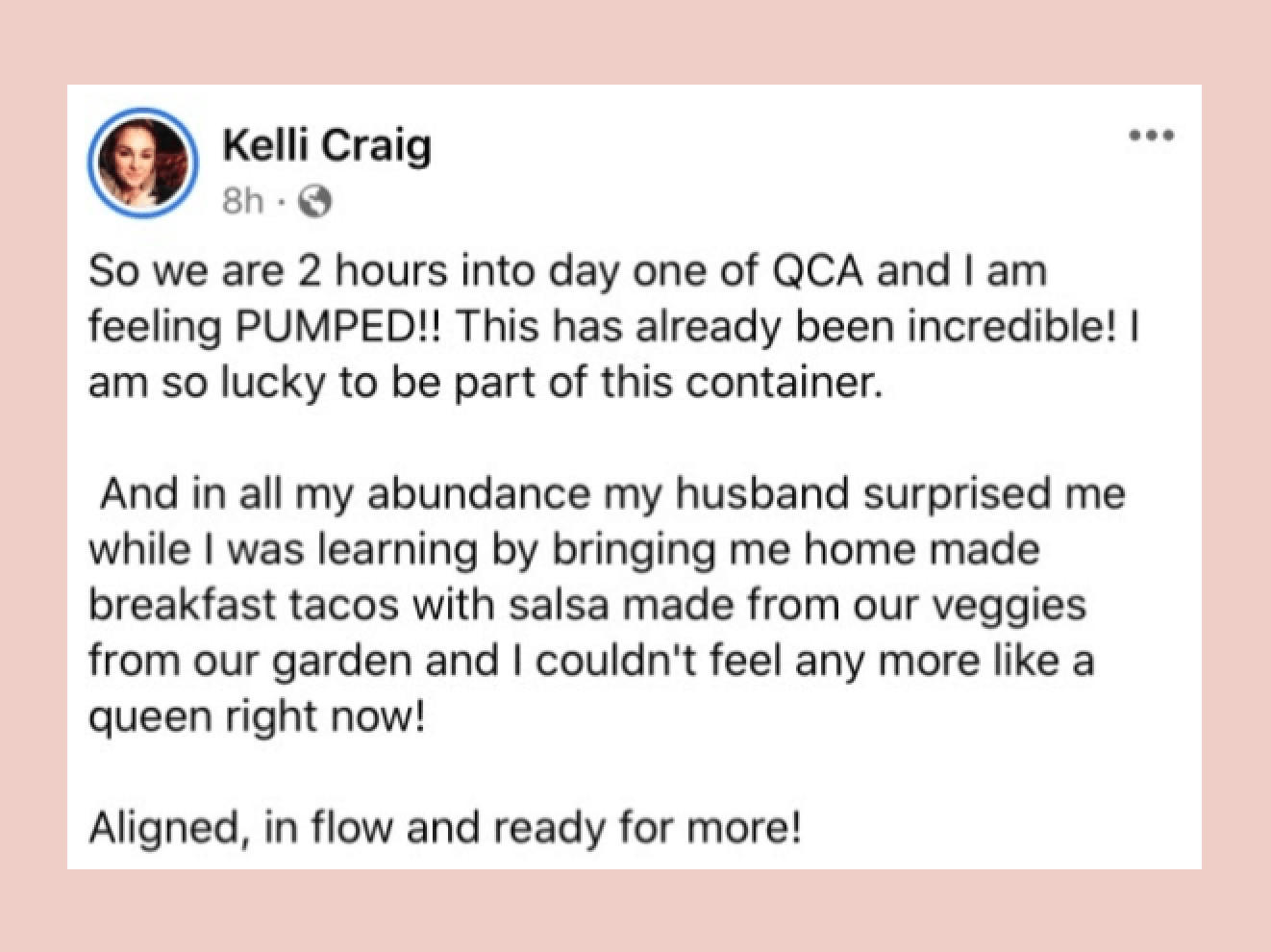
Task: Open the three-dot post options menu
Action: (x=1151, y=136)
